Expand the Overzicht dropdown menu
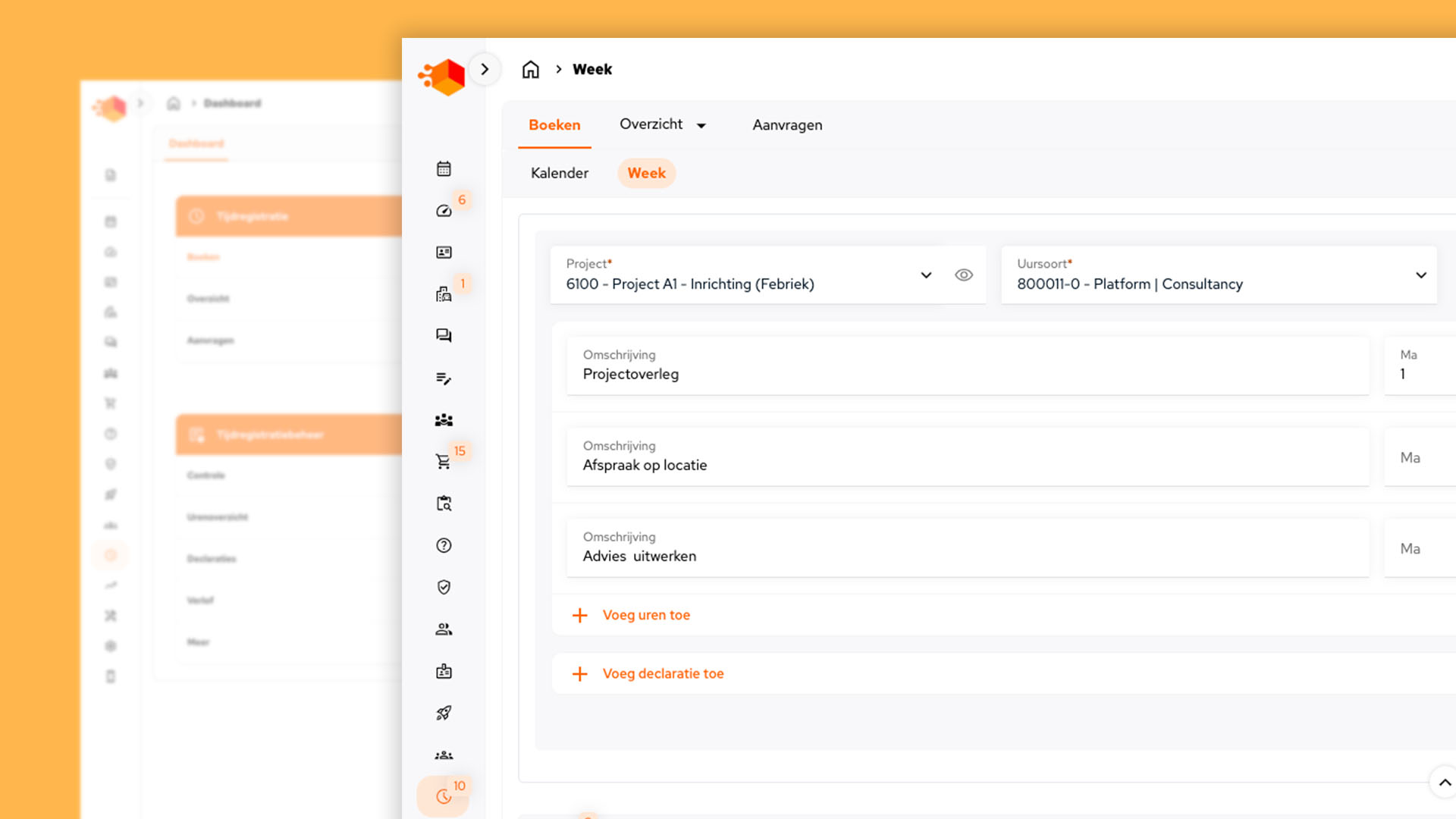Viewport: 1456px width, 819px height. (663, 124)
